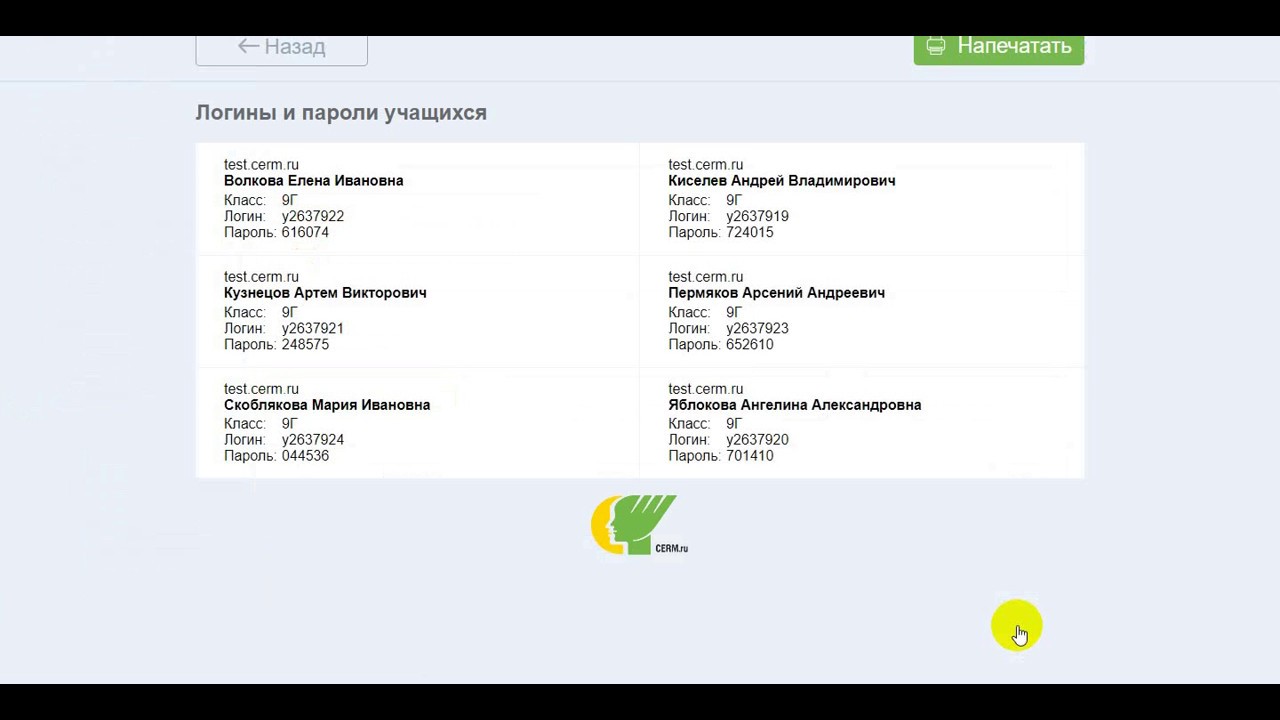Click password 724015
Viewport: 1280px width, 720px height.
749,232
